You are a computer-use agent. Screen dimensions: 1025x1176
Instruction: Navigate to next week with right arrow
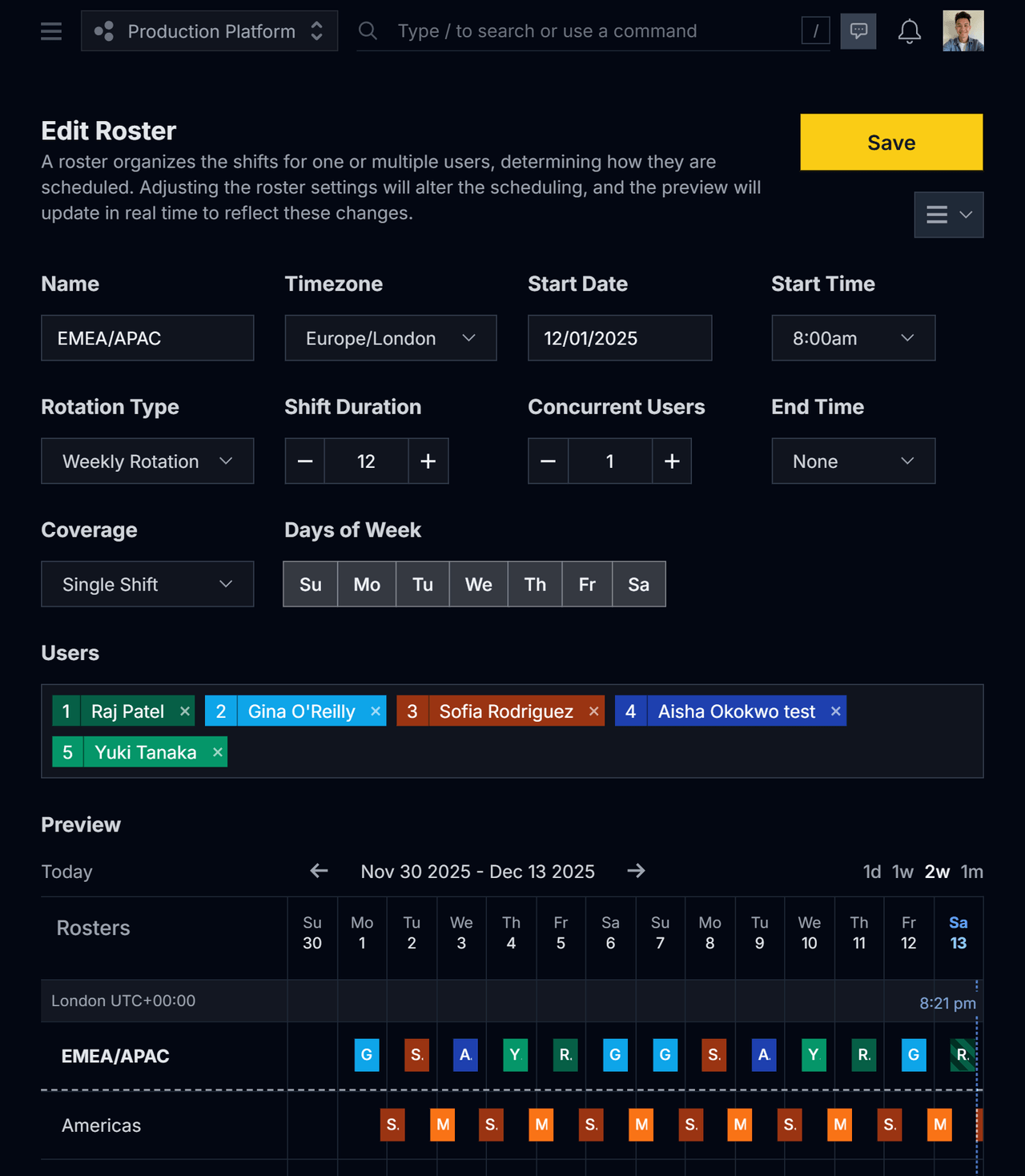[x=637, y=872]
